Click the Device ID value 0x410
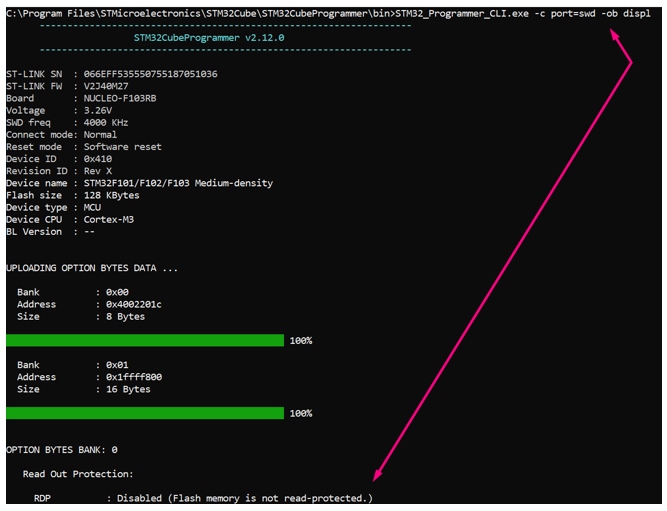 coord(98,159)
